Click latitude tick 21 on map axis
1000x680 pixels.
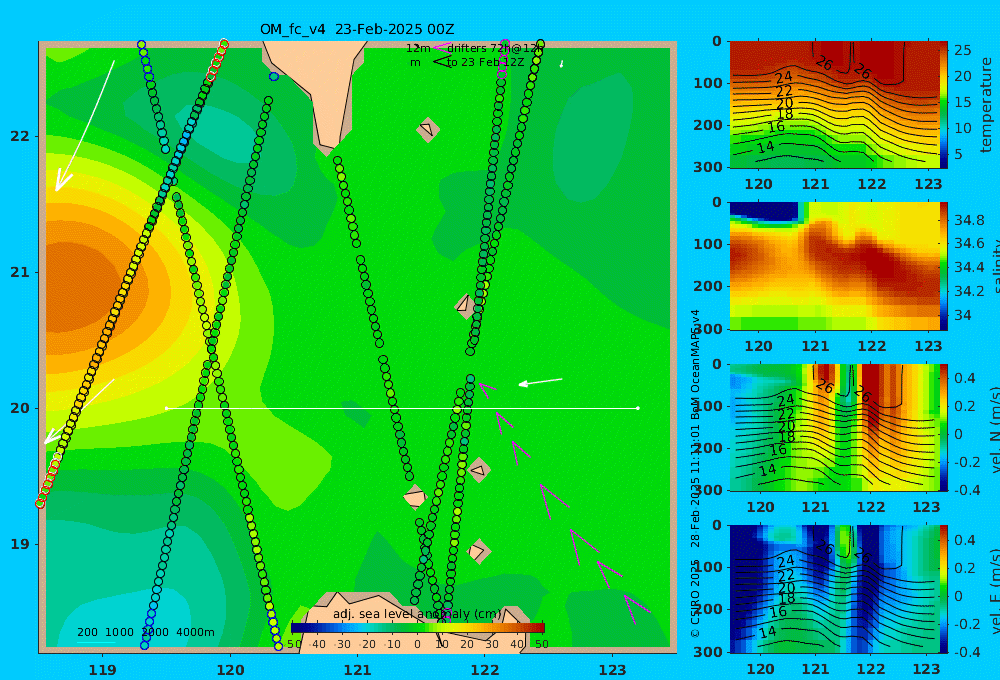20,272
